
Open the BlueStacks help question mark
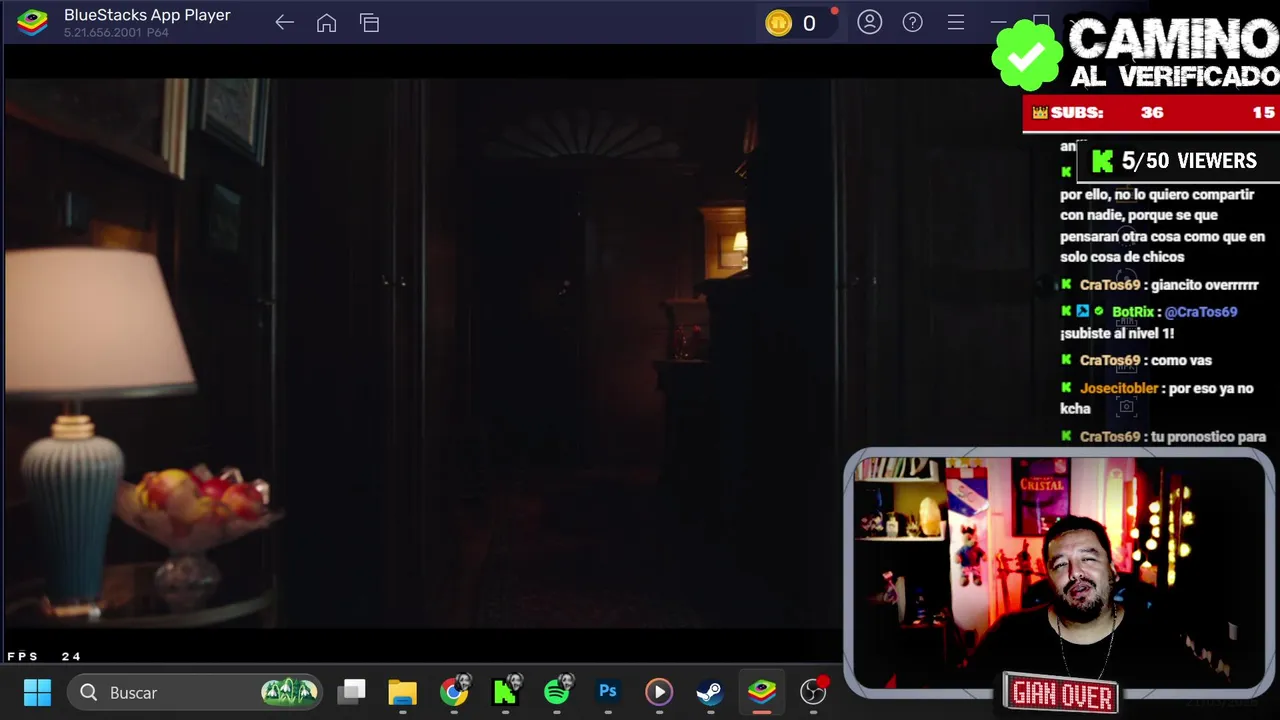pos(913,22)
